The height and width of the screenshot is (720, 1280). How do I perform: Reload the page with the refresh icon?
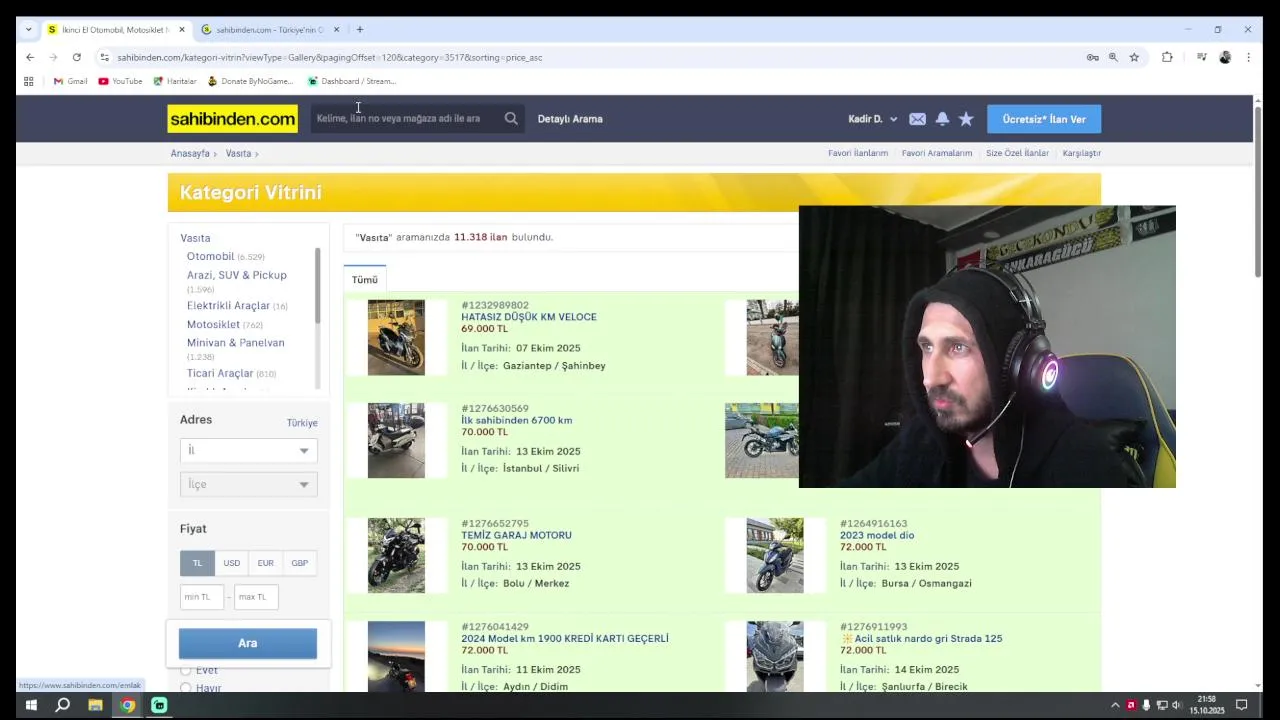point(76,57)
